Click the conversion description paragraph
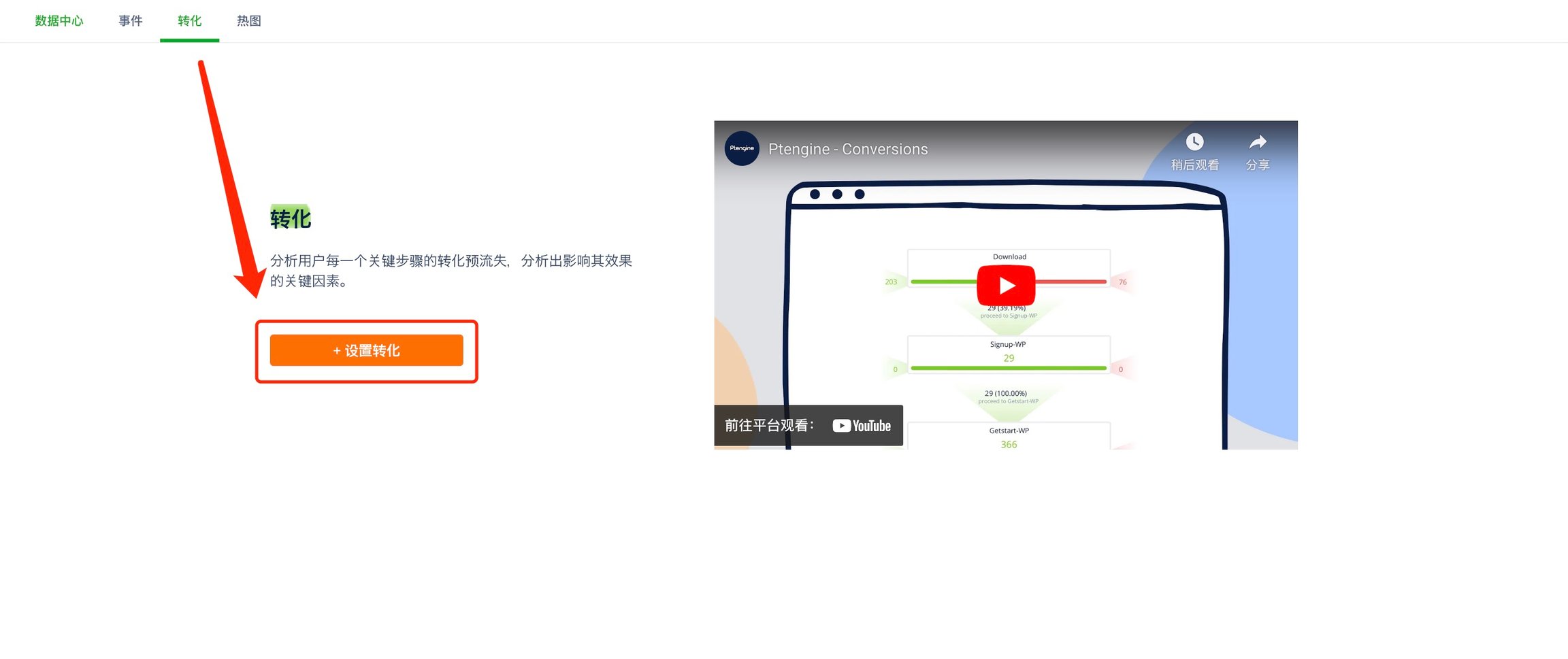The height and width of the screenshot is (659, 1568). pyautogui.click(x=451, y=271)
